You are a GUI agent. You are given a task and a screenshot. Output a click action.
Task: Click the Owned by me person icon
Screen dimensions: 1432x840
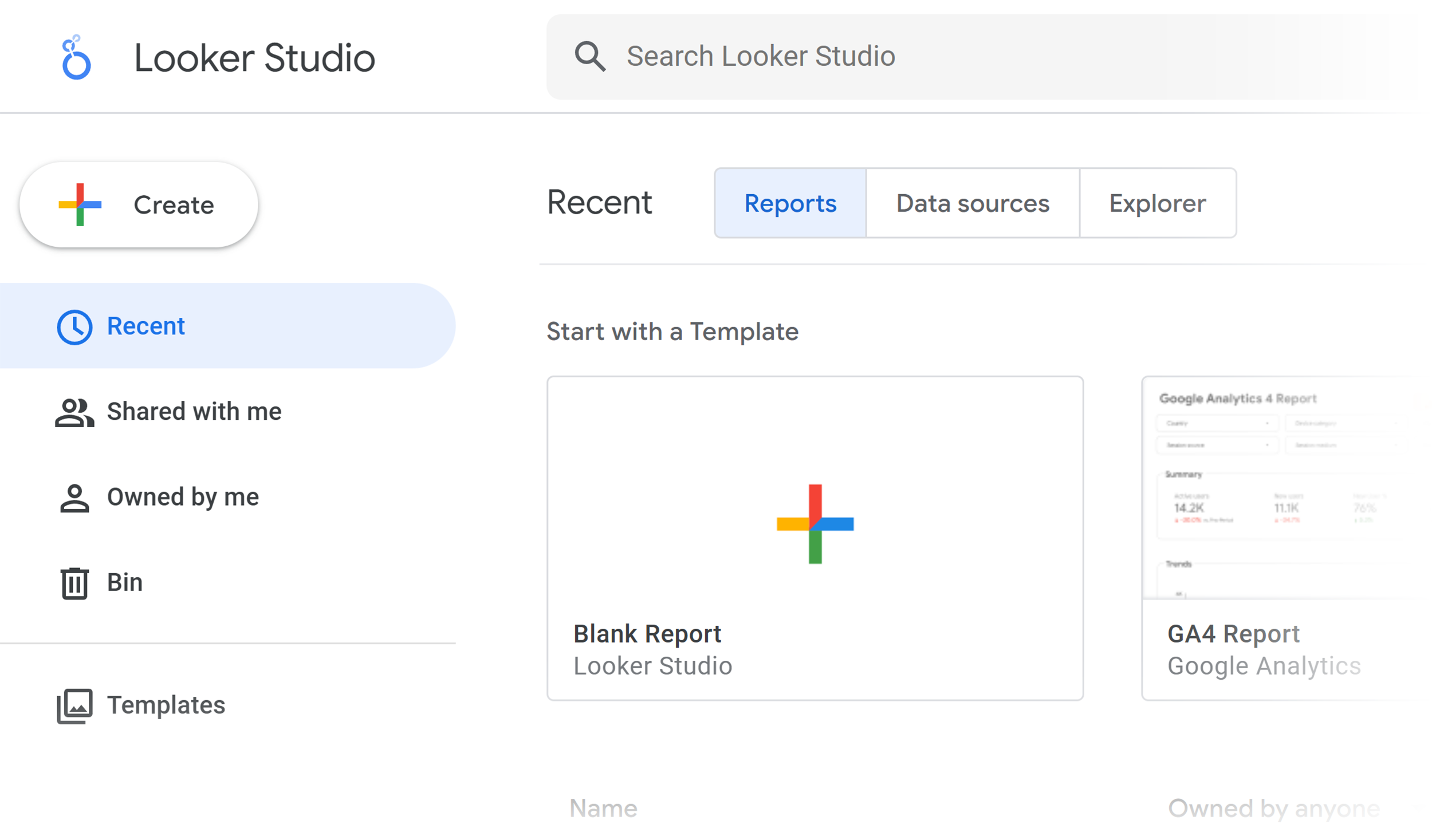[x=74, y=498]
